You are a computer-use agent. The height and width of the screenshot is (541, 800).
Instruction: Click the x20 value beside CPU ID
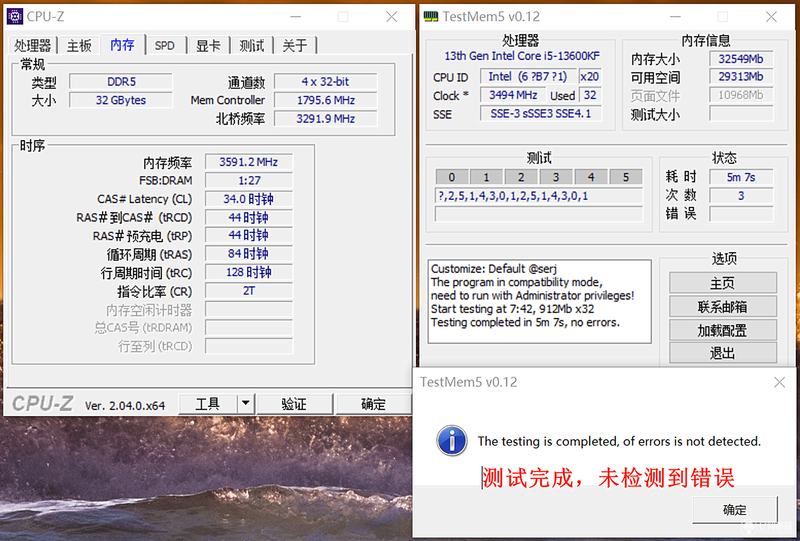click(590, 77)
